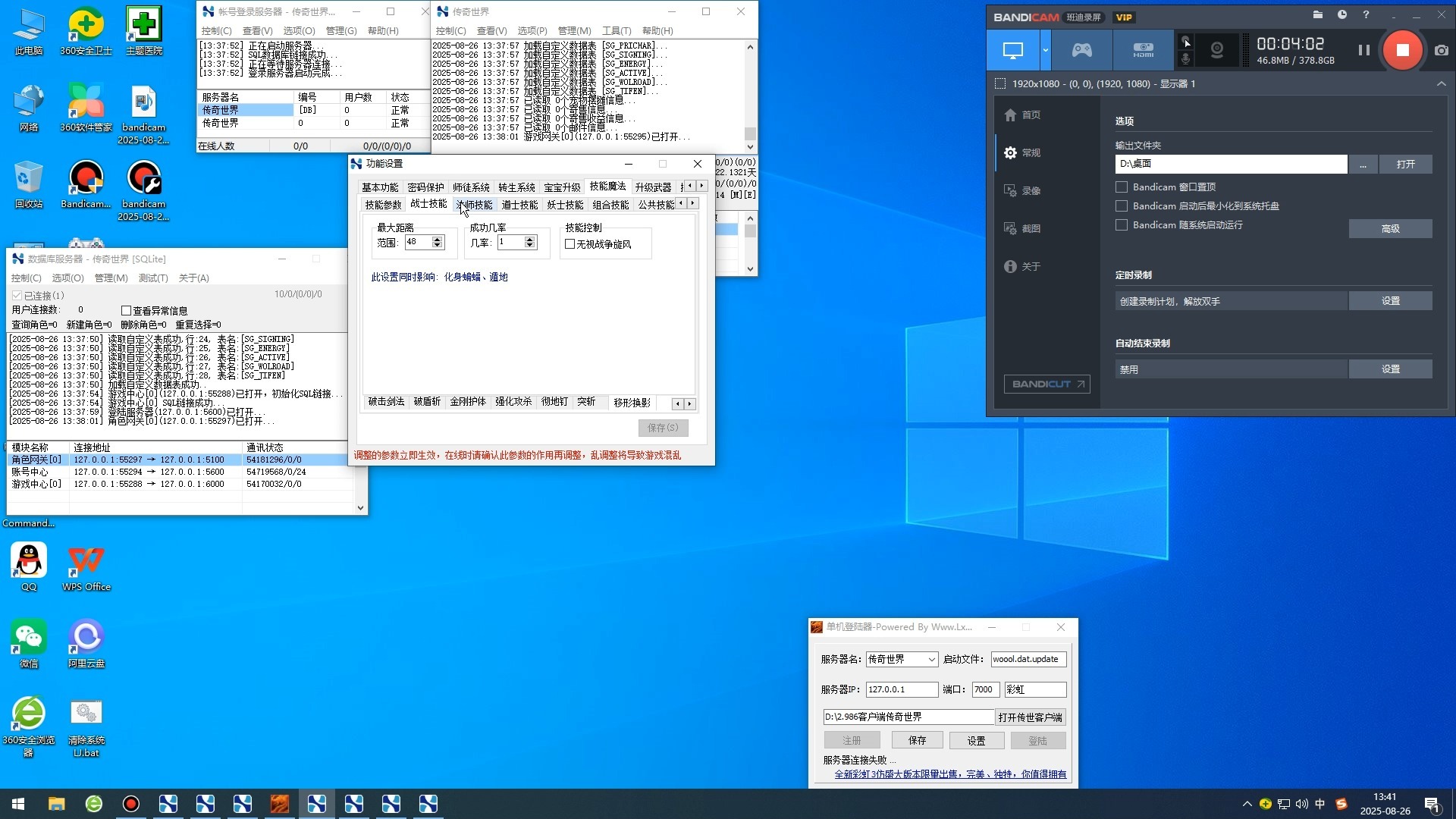Switch to 师徒系统 tab
This screenshot has height=819, width=1456.
coord(471,187)
